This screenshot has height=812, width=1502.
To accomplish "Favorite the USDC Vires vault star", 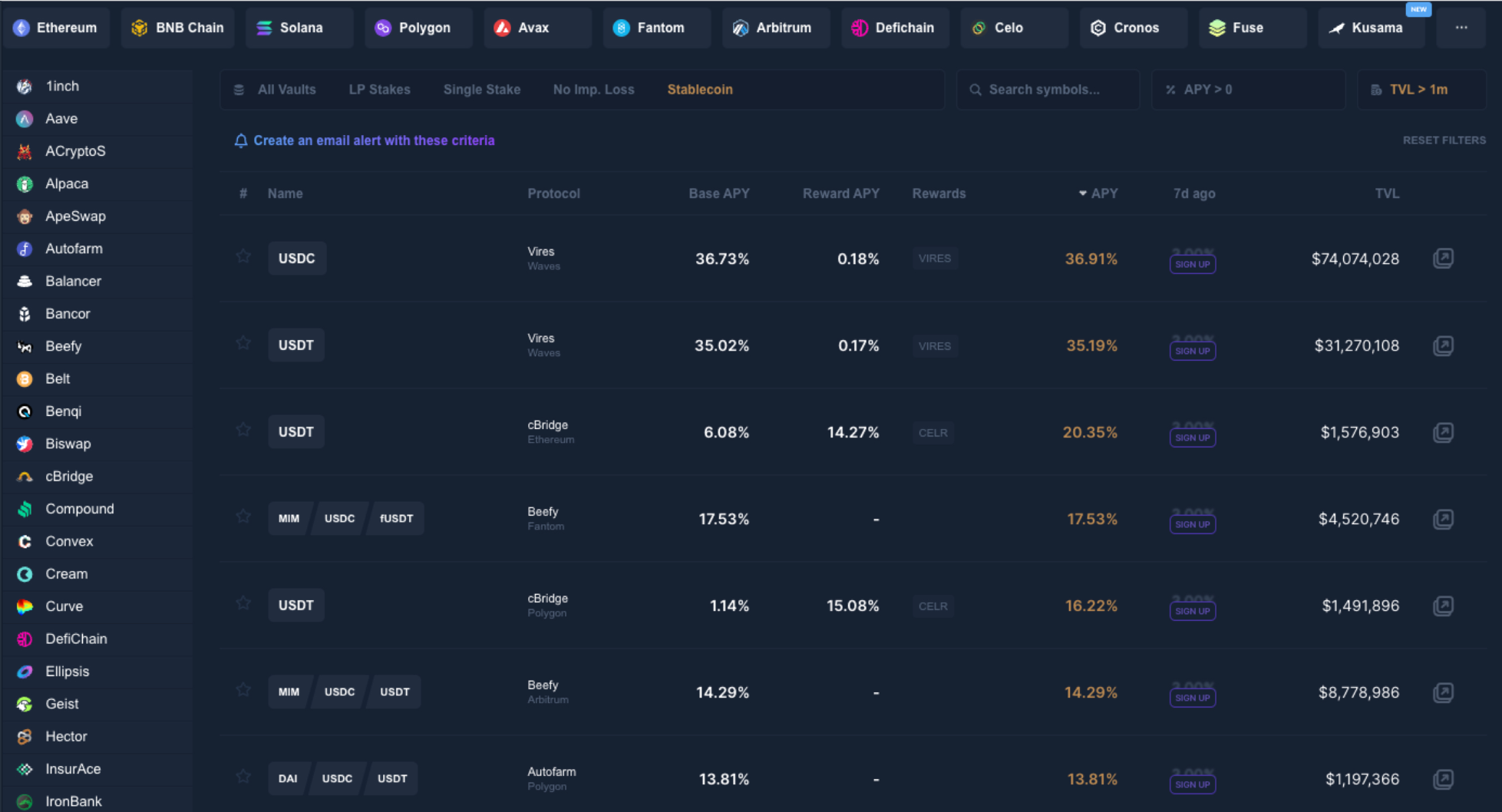I will point(243,256).
